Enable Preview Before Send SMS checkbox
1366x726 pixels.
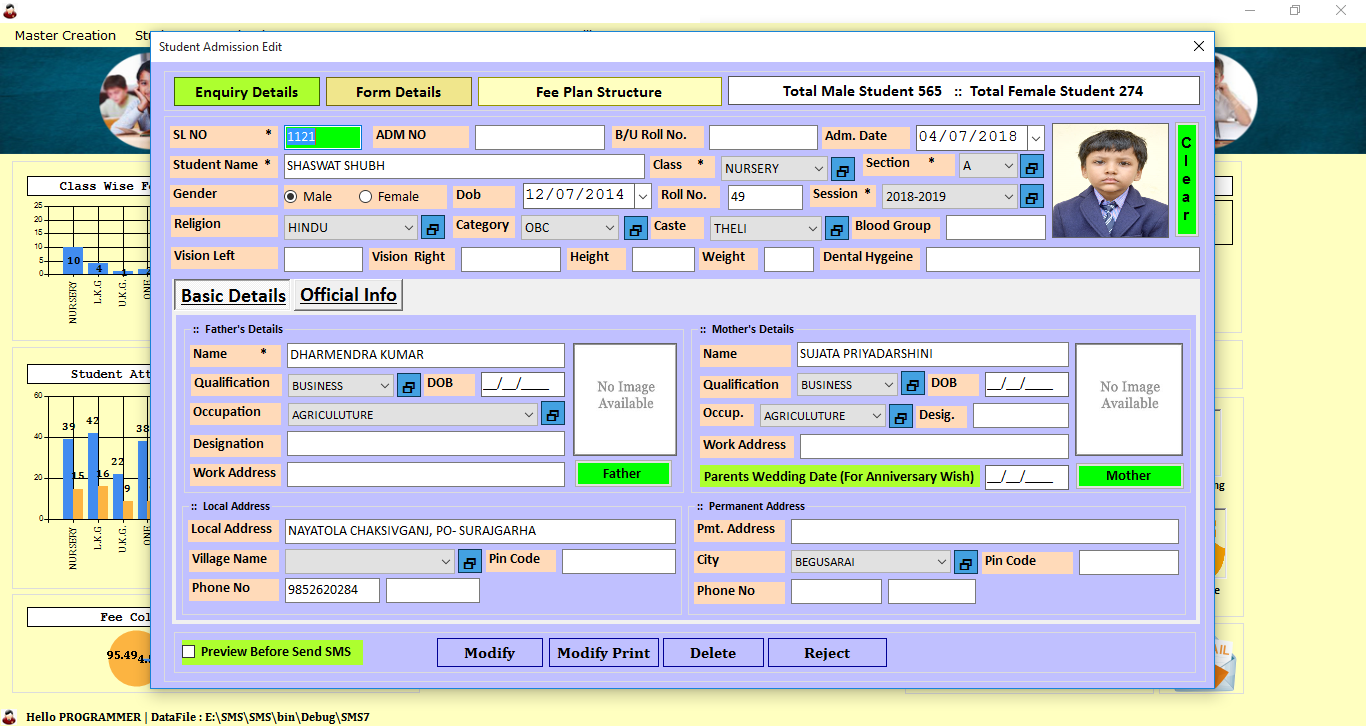(x=189, y=652)
